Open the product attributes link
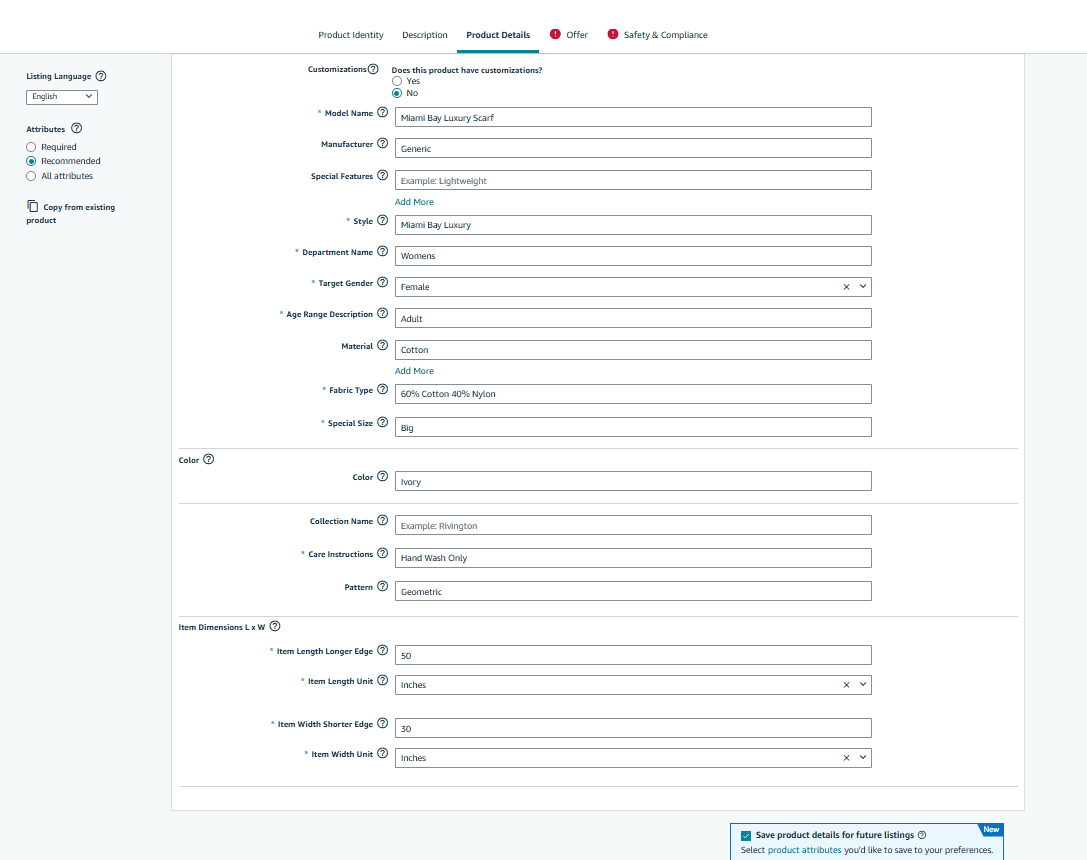The height and width of the screenshot is (860, 1087). 804,850
